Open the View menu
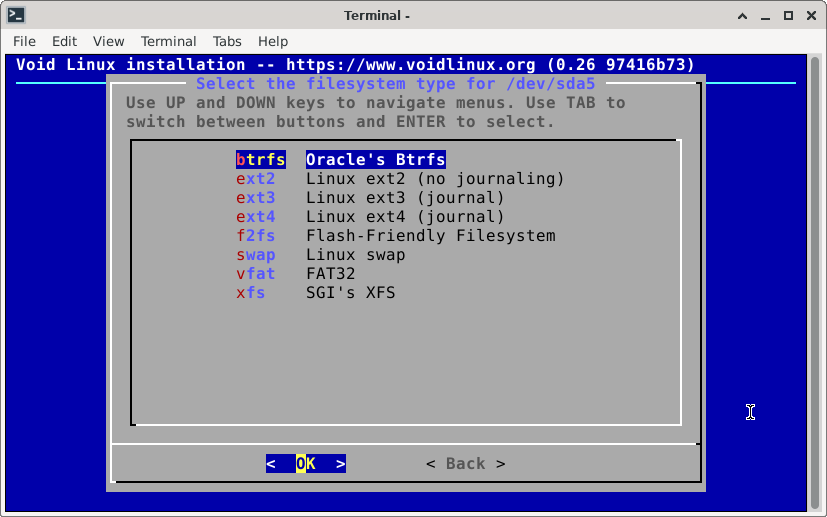Viewport: 827px width, 517px height. pyautogui.click(x=108, y=41)
